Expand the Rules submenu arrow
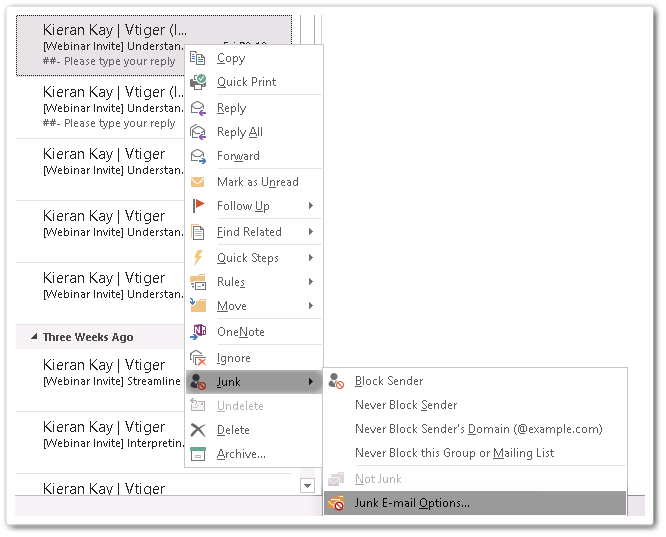This screenshot has height=537, width=666. pyautogui.click(x=311, y=282)
